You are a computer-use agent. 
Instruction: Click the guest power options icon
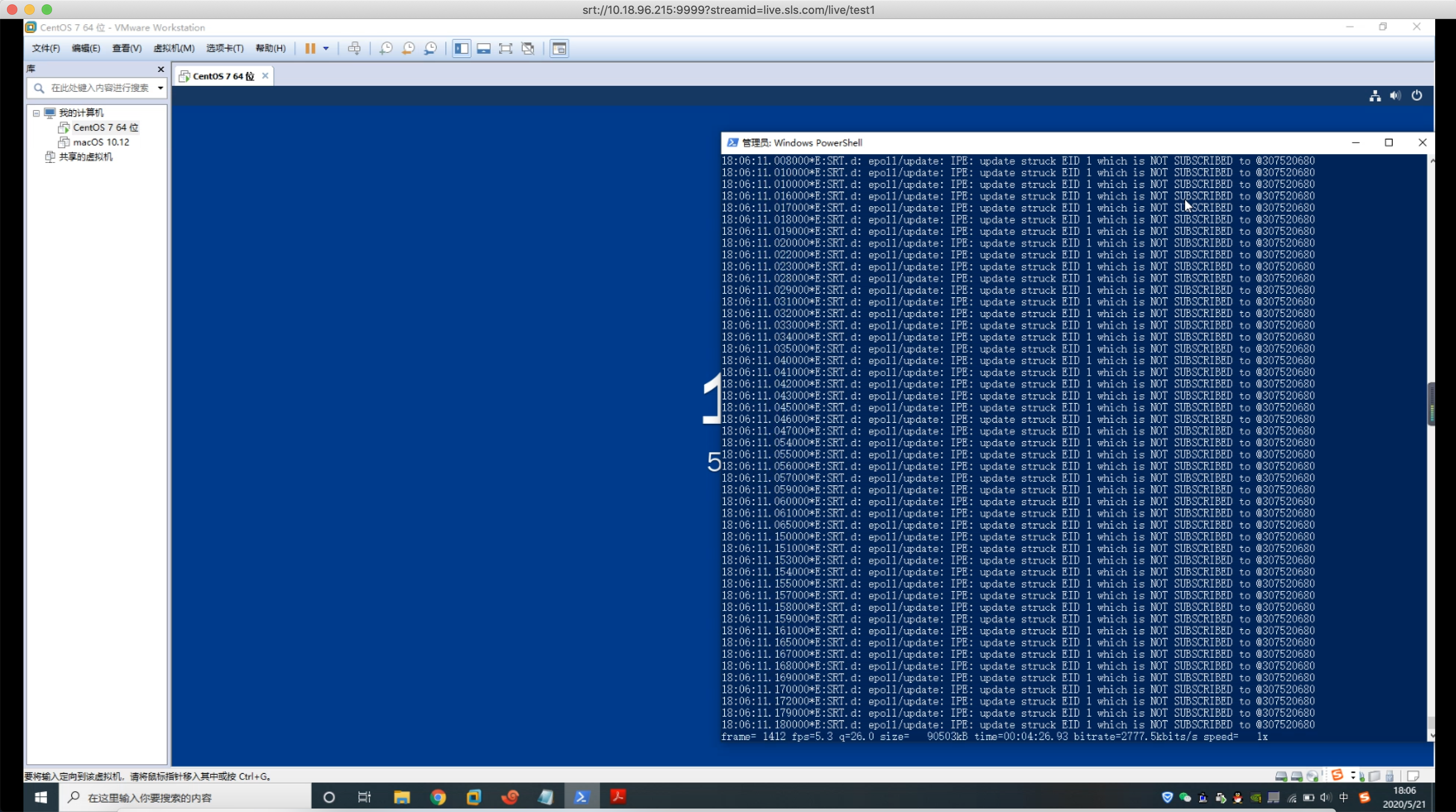point(1417,95)
